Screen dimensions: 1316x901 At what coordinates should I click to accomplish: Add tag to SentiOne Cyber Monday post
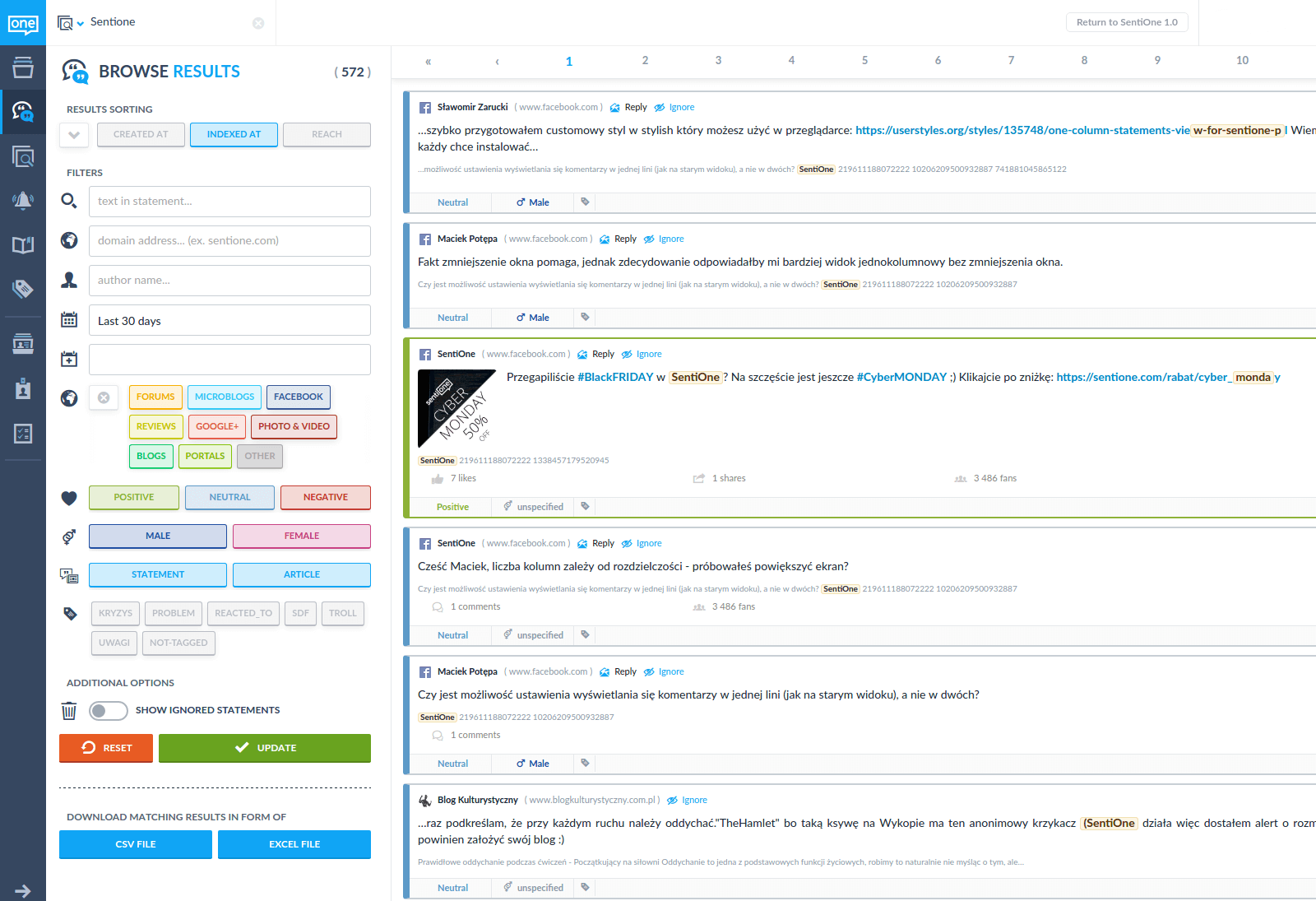[585, 506]
